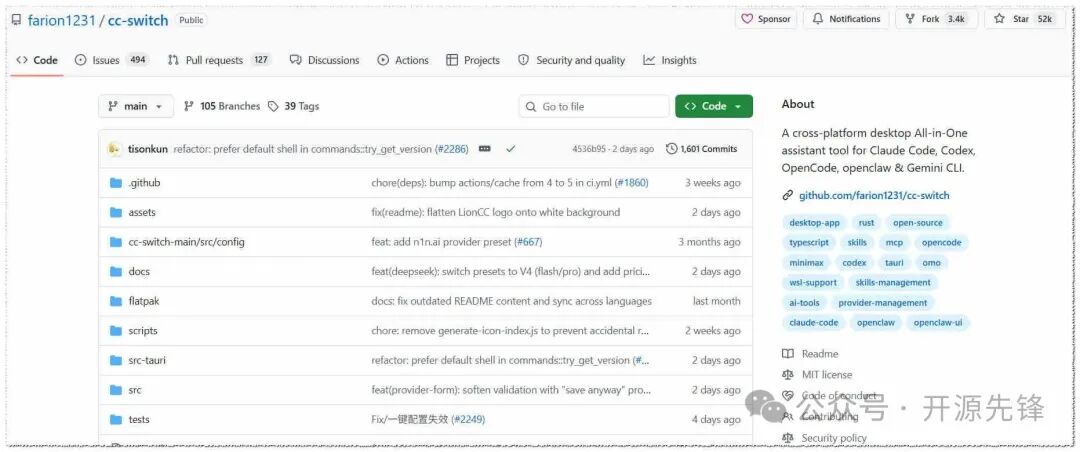Select the claude-code topic tag
This screenshot has height=452, width=1080.
(813, 322)
